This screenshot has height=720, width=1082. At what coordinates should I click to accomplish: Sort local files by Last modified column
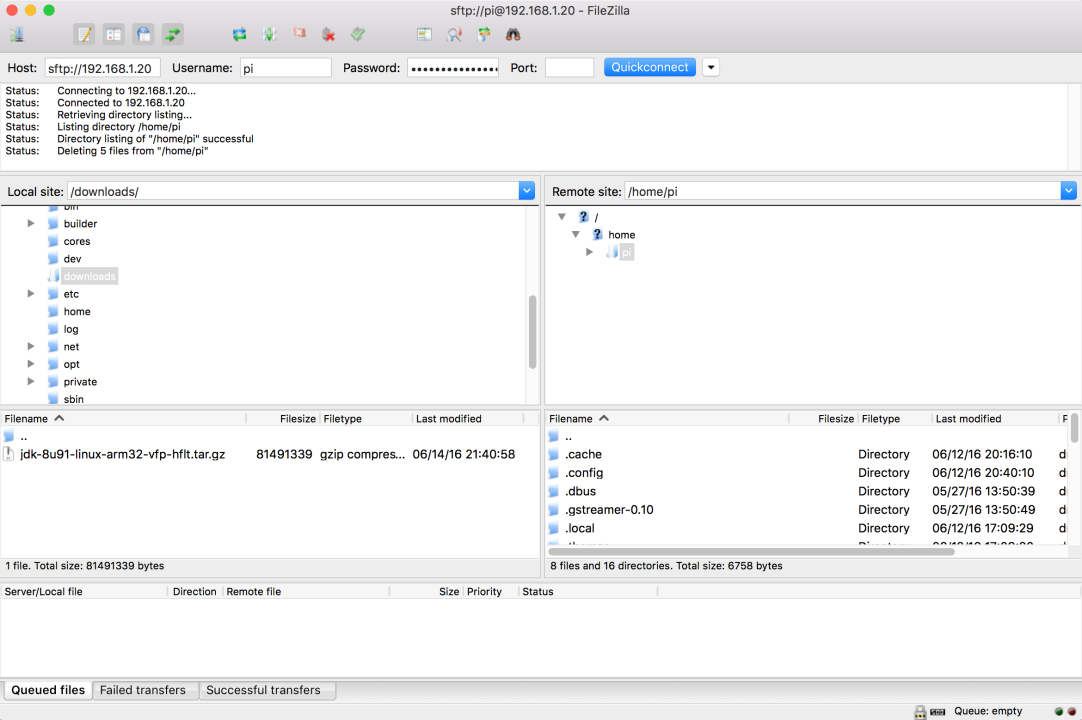pyautogui.click(x=468, y=419)
